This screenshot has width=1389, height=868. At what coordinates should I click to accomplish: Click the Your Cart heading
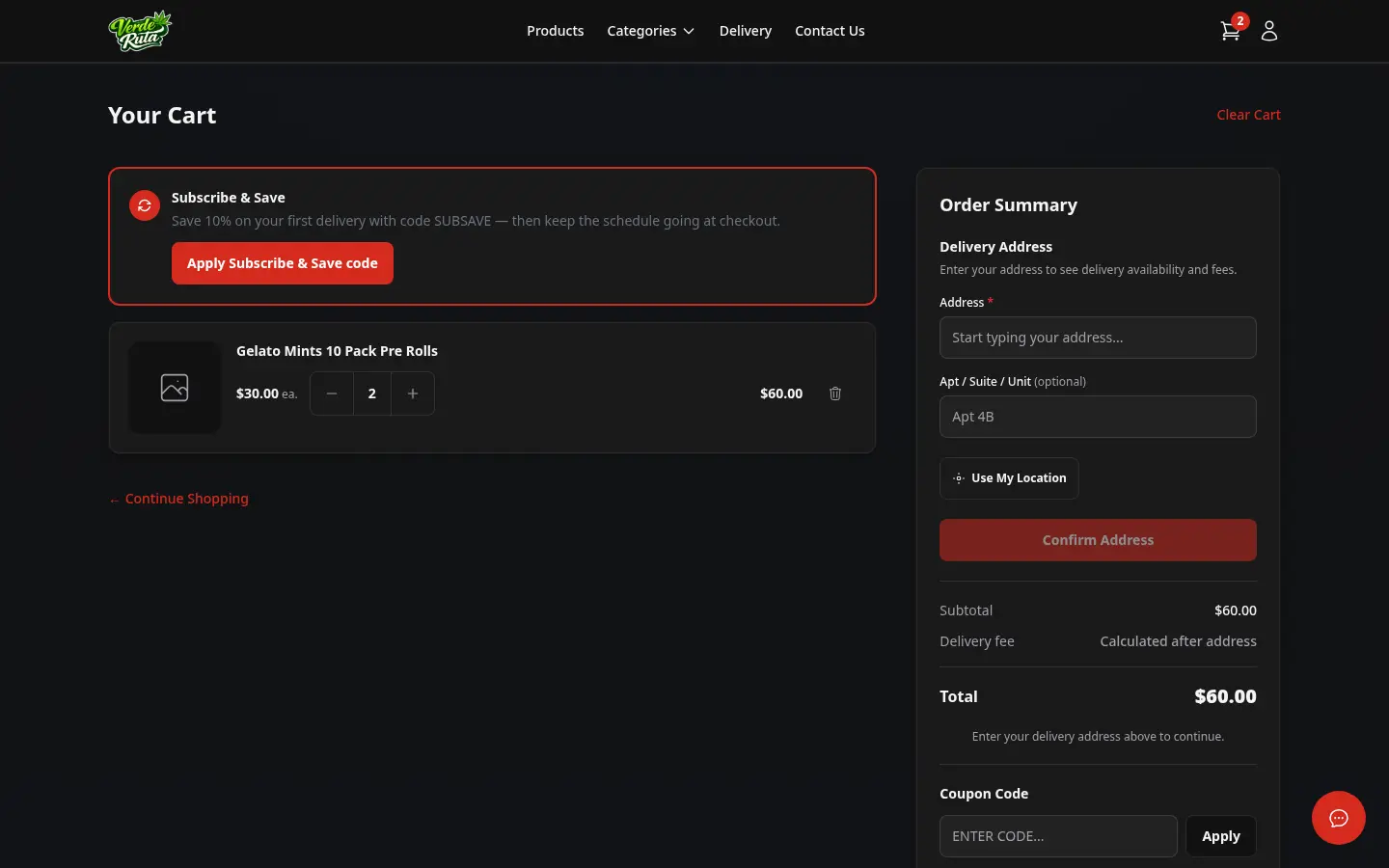coord(162,116)
